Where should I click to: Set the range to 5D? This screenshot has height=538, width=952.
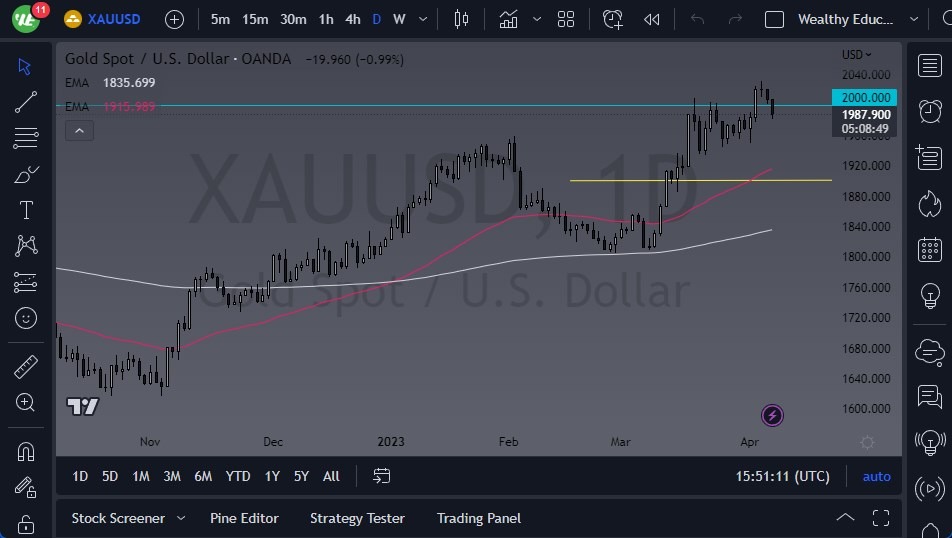pyautogui.click(x=110, y=476)
